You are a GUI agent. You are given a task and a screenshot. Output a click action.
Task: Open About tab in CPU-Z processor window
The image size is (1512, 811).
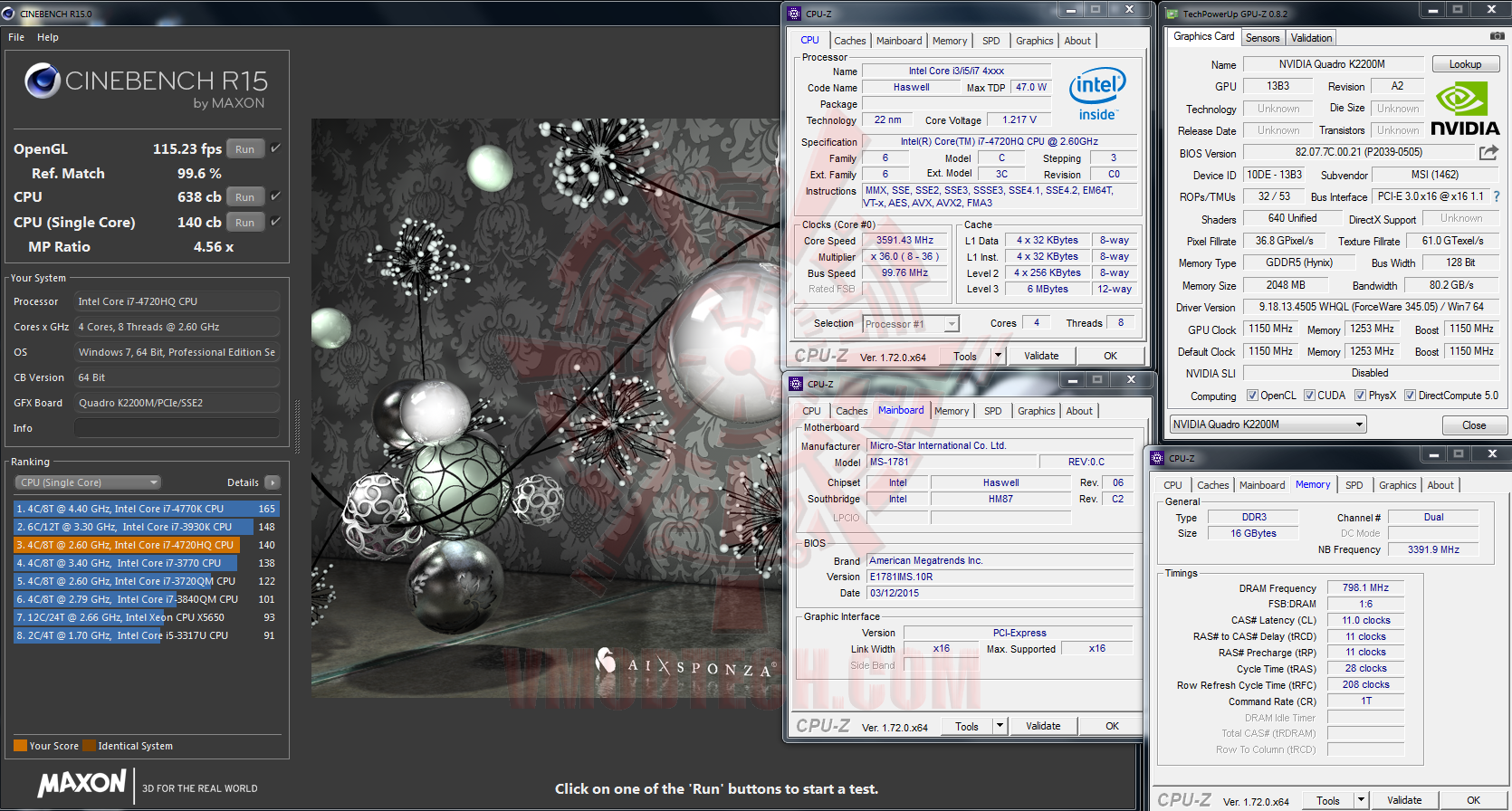(x=1077, y=41)
